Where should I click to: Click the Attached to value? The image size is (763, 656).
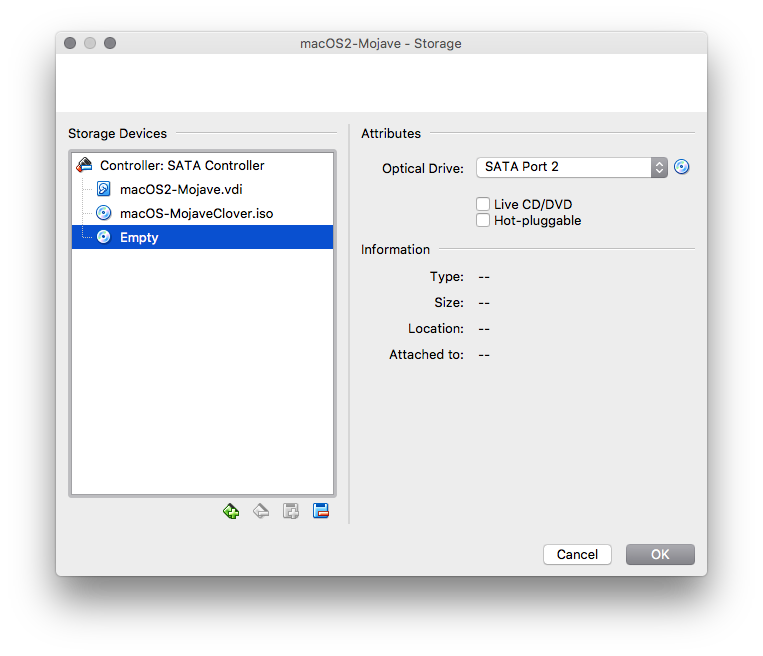coord(484,355)
